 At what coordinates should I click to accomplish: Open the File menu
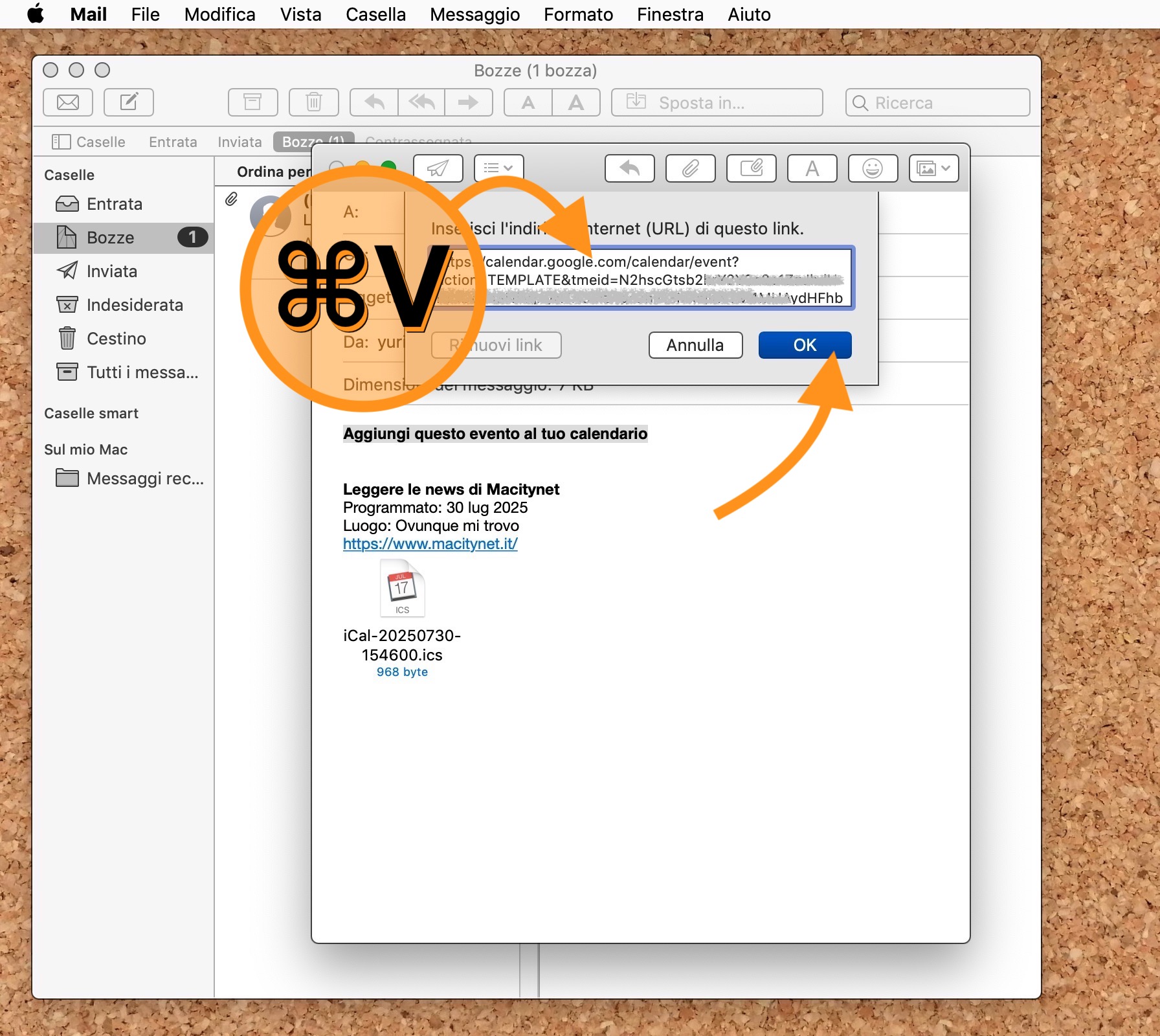(145, 14)
